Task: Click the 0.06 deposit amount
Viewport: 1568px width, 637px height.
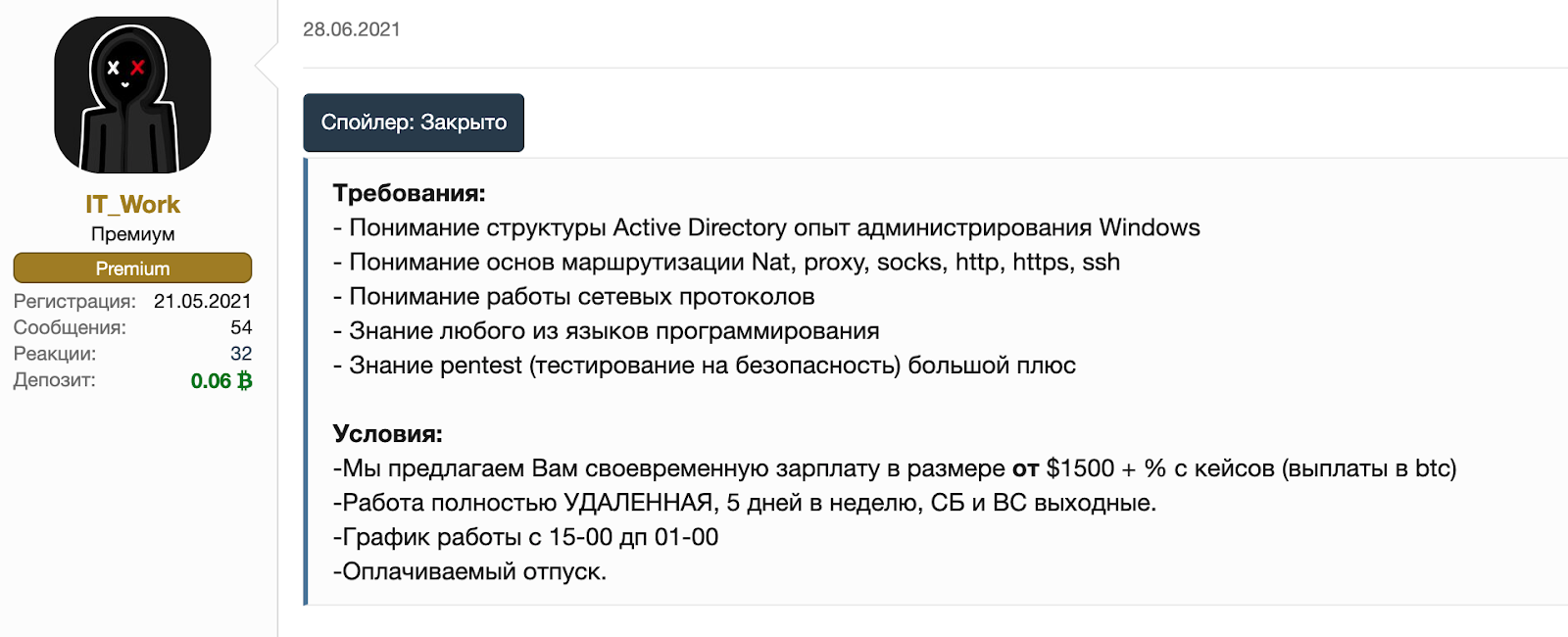Action: pyautogui.click(x=211, y=380)
